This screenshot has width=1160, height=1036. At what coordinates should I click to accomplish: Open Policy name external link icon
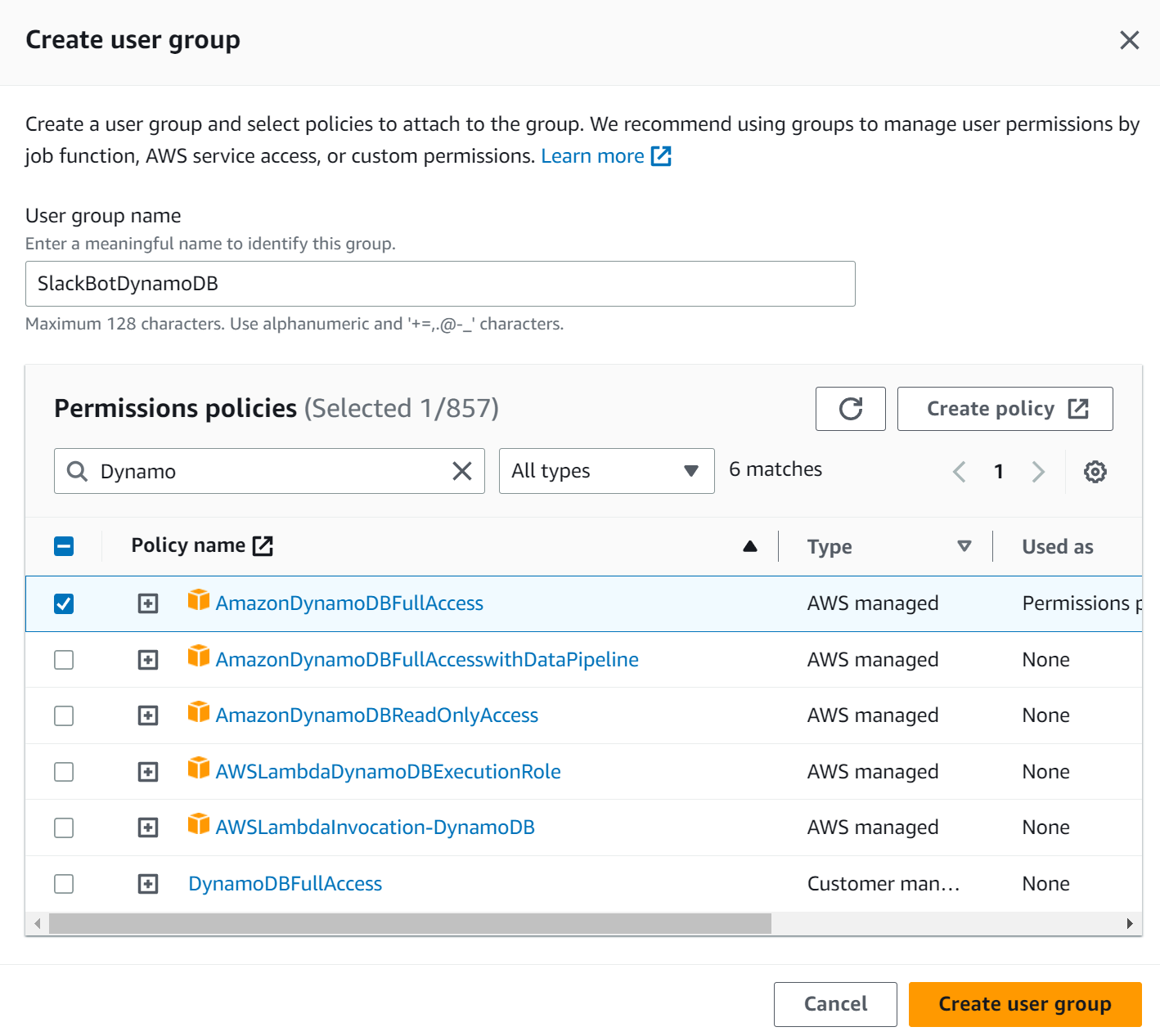pyautogui.click(x=262, y=545)
